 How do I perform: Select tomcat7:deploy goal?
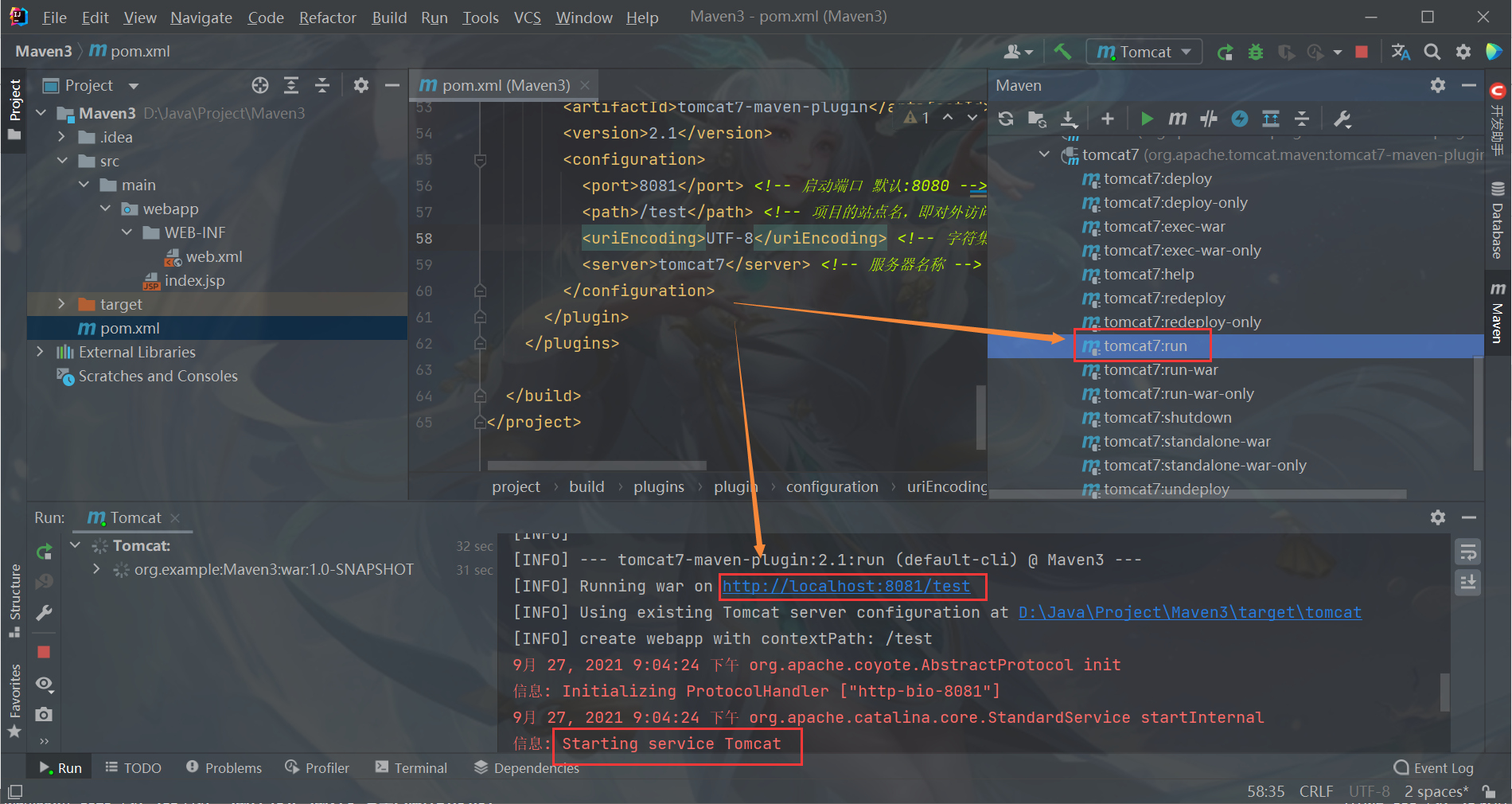[1157, 179]
